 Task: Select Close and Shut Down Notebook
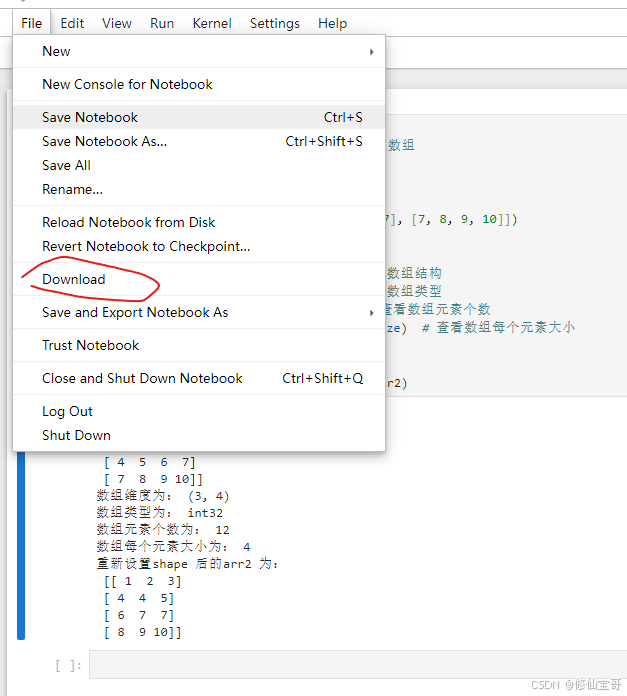[x=199, y=378]
